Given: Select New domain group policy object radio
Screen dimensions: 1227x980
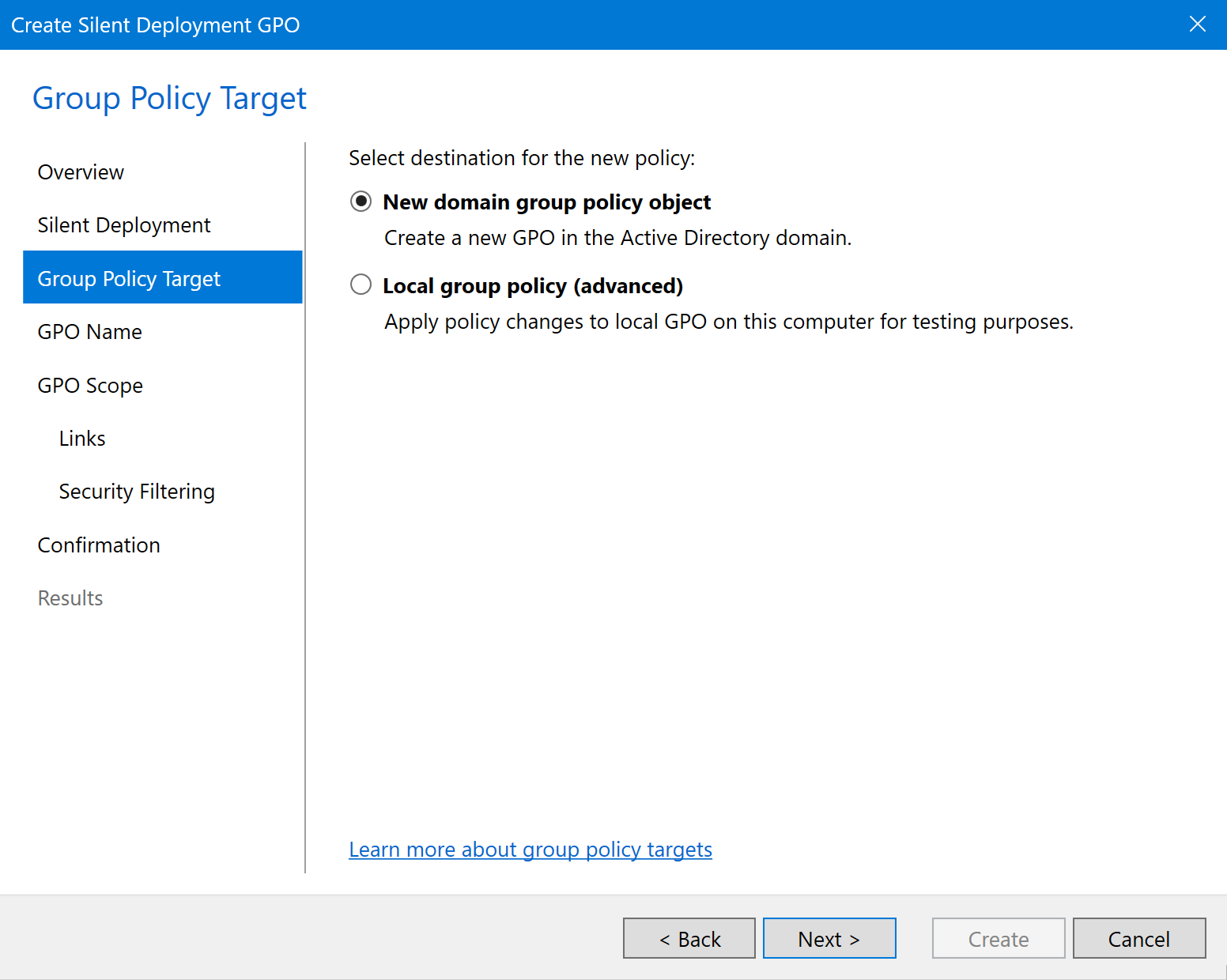Looking at the screenshot, I should (361, 202).
